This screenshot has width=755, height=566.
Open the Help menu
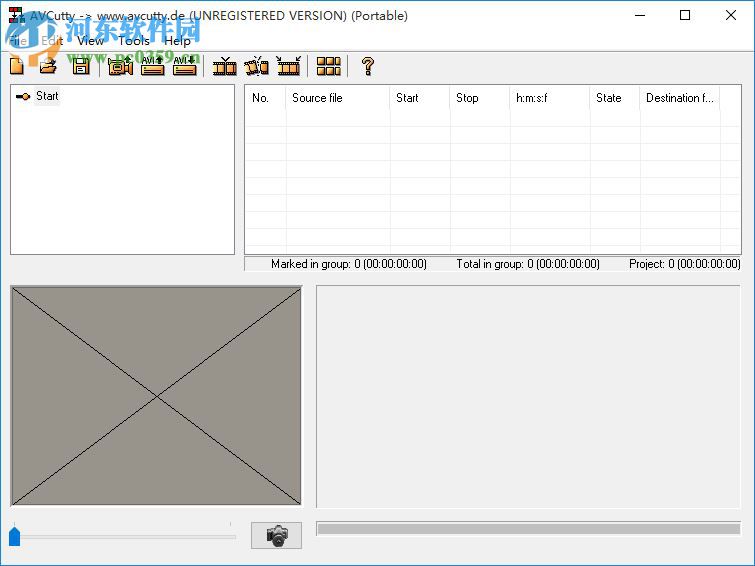[177, 41]
